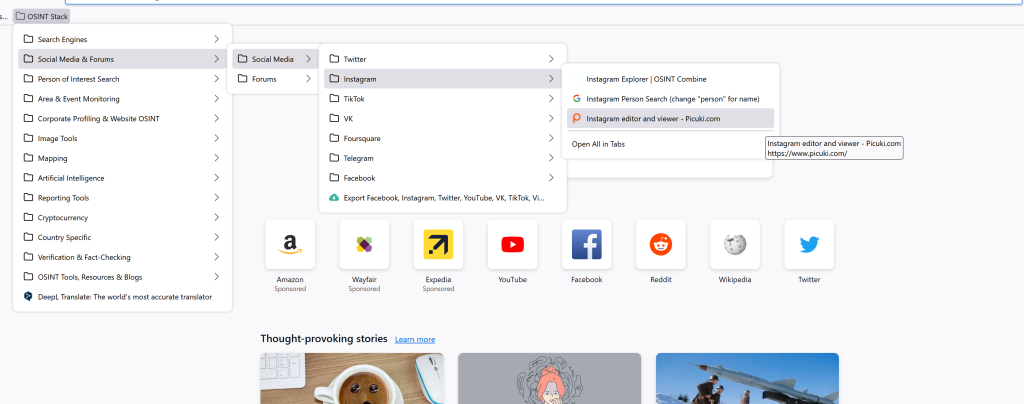The width and height of the screenshot is (1024, 404).
Task: Open the OSINT Stack bookmarks folder
Action: (42, 16)
